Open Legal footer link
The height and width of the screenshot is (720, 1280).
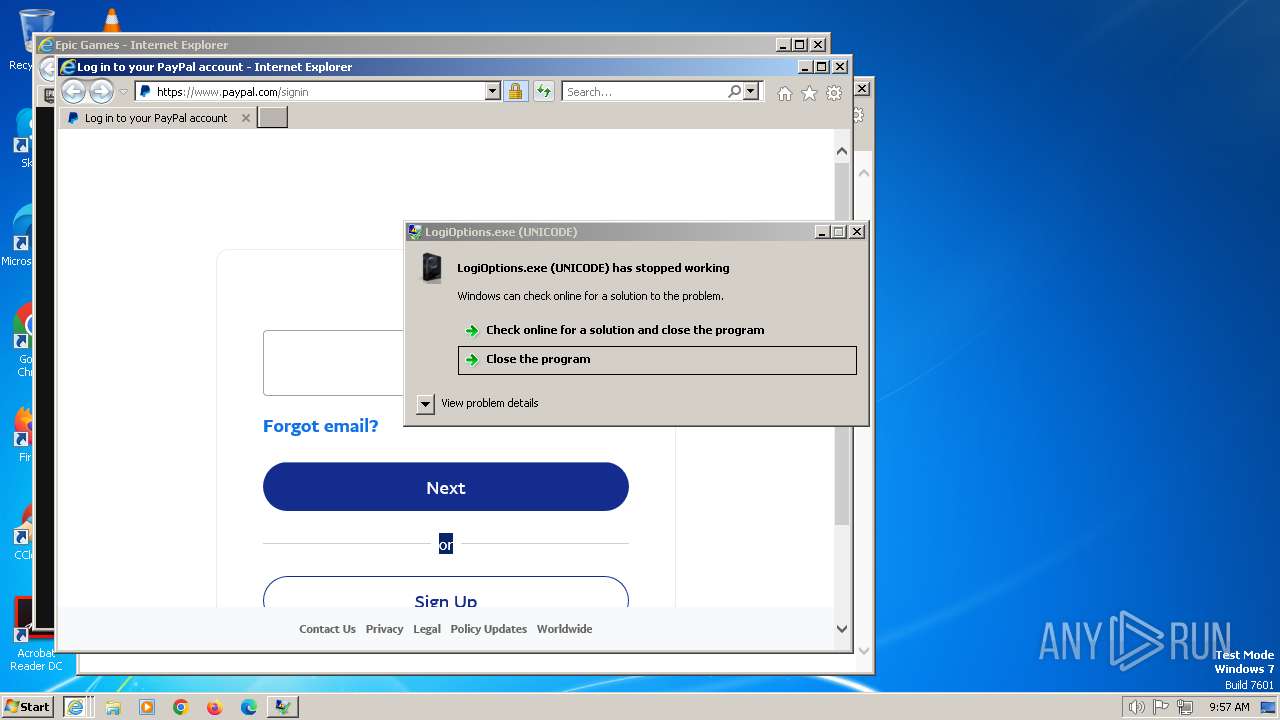pos(427,629)
